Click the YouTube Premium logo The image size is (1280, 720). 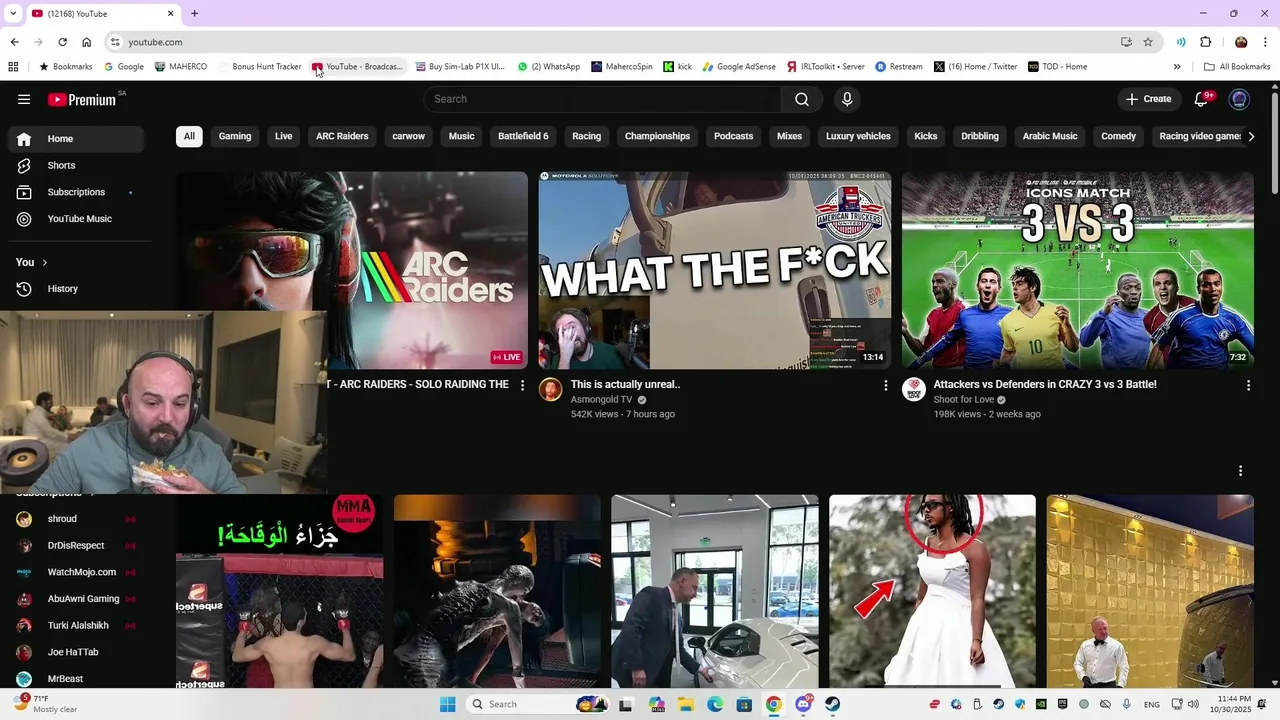click(82, 99)
